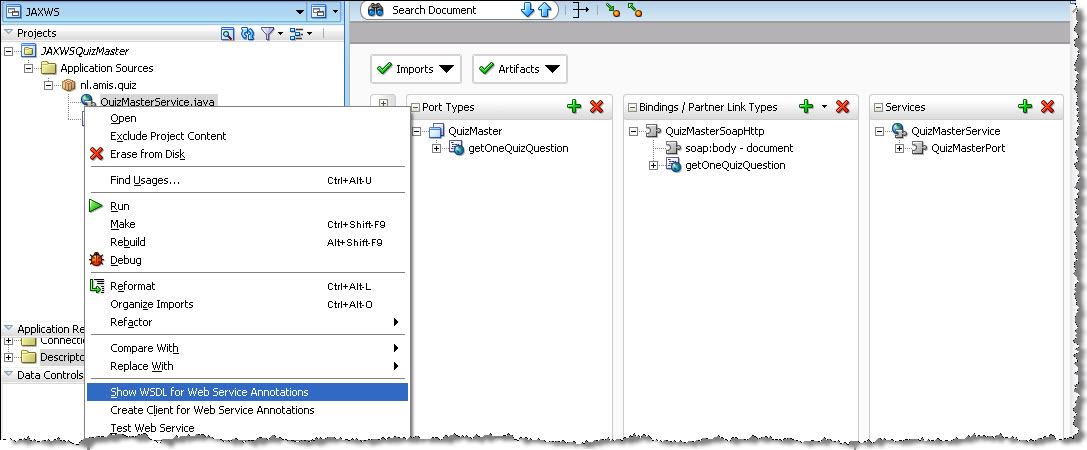Choose Erase from Disk in context menu
The width and height of the screenshot is (1087, 450).
point(147,154)
